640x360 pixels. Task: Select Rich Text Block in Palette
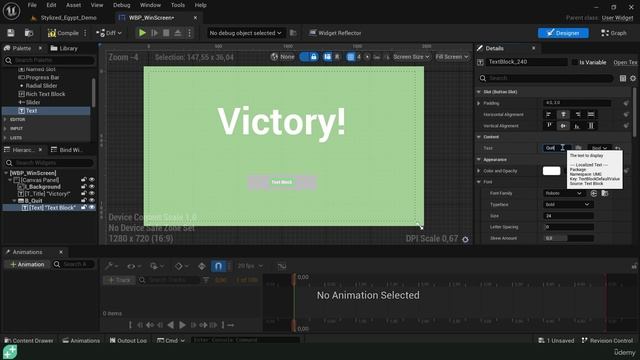(x=45, y=94)
